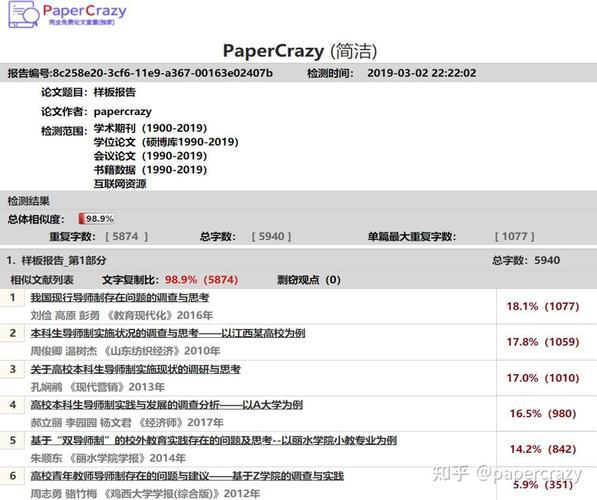Click the title 'PaperCrazy (简洁)'
The width and height of the screenshot is (597, 500).
(x=300, y=51)
